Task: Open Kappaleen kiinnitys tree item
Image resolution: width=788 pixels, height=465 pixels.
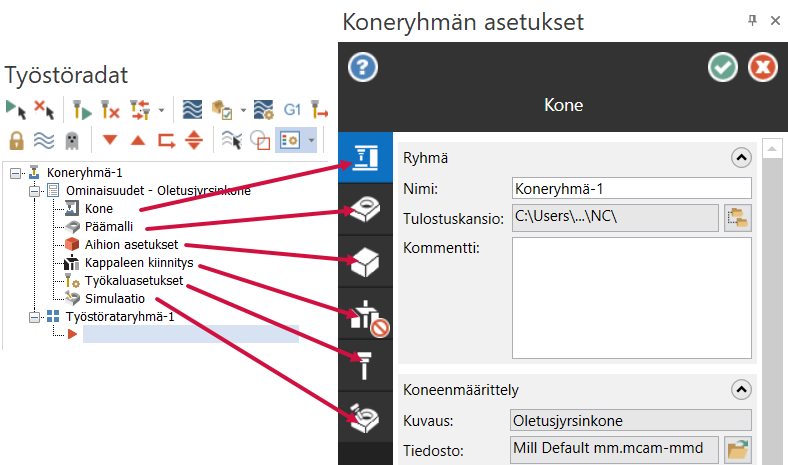Action: (139, 263)
